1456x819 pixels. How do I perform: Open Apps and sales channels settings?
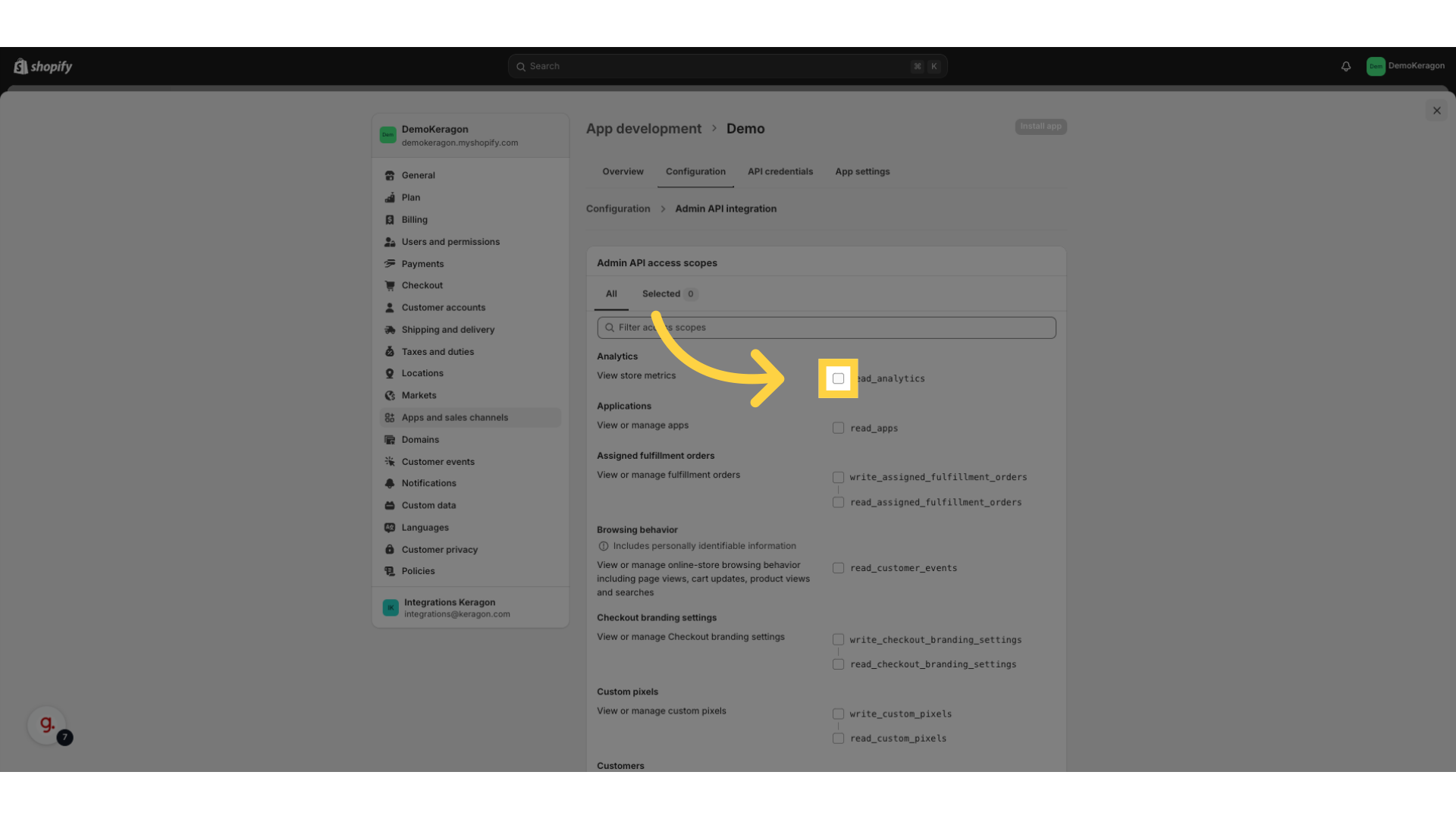[470, 418]
